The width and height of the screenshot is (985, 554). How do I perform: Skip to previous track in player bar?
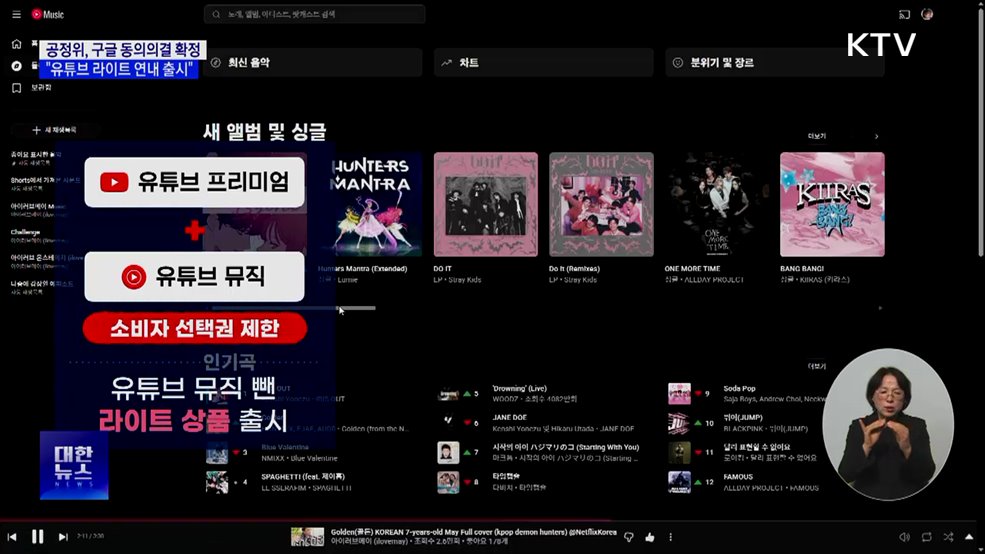click(12, 537)
